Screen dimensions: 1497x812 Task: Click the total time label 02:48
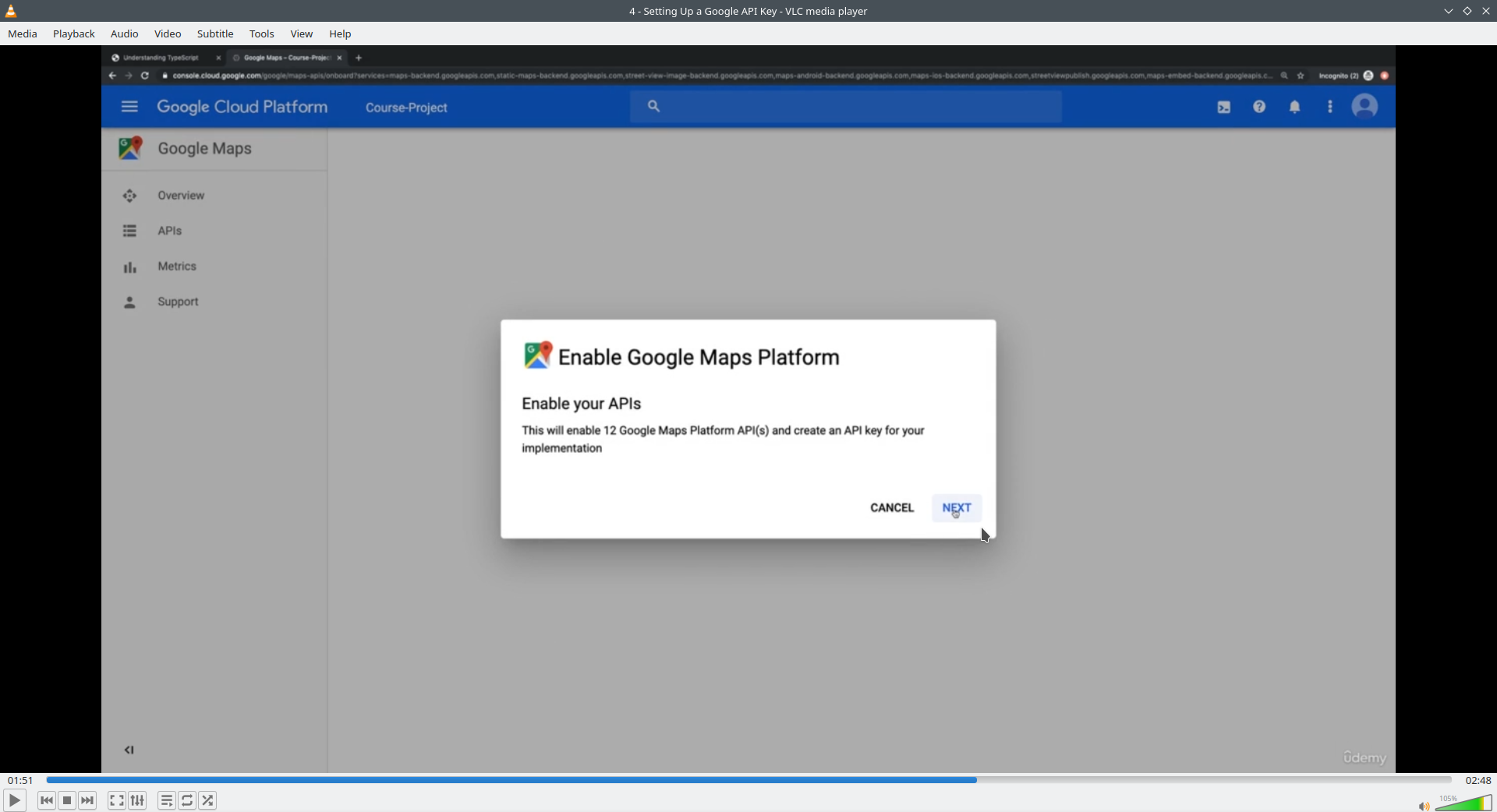click(1478, 780)
